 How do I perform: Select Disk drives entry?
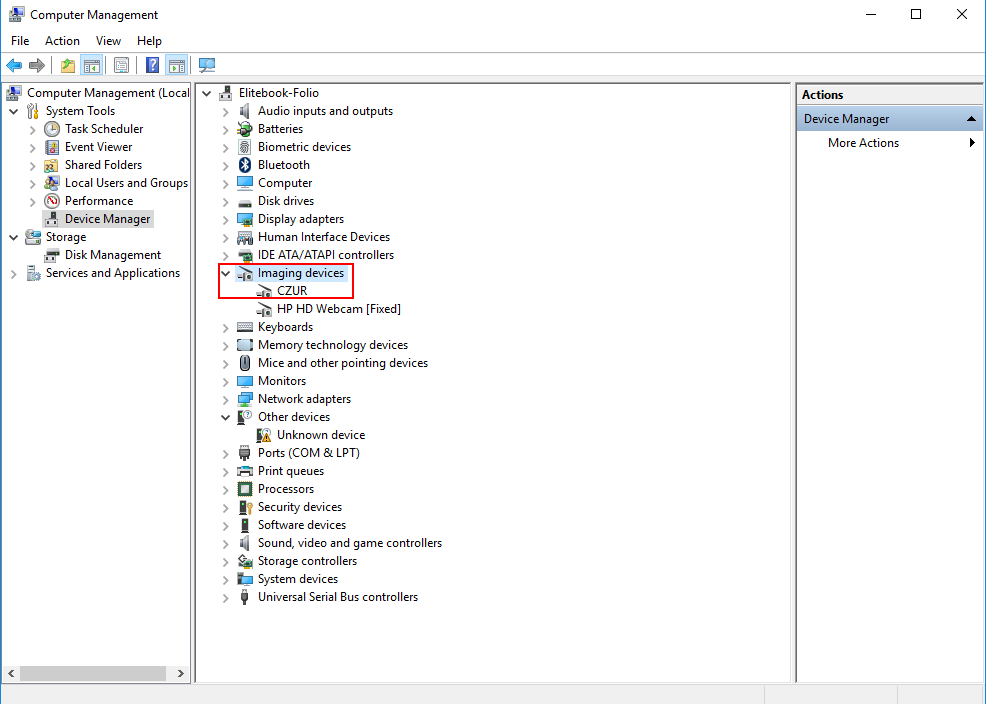tap(286, 201)
